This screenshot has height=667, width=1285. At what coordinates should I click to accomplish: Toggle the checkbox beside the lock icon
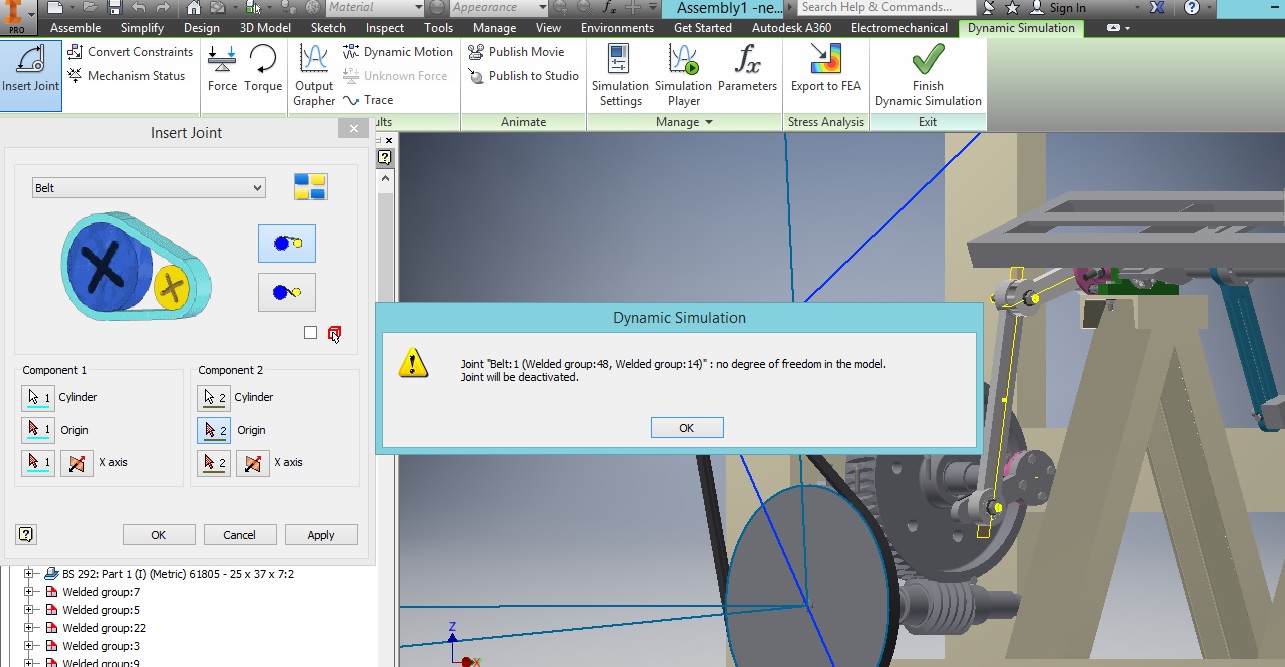310,333
